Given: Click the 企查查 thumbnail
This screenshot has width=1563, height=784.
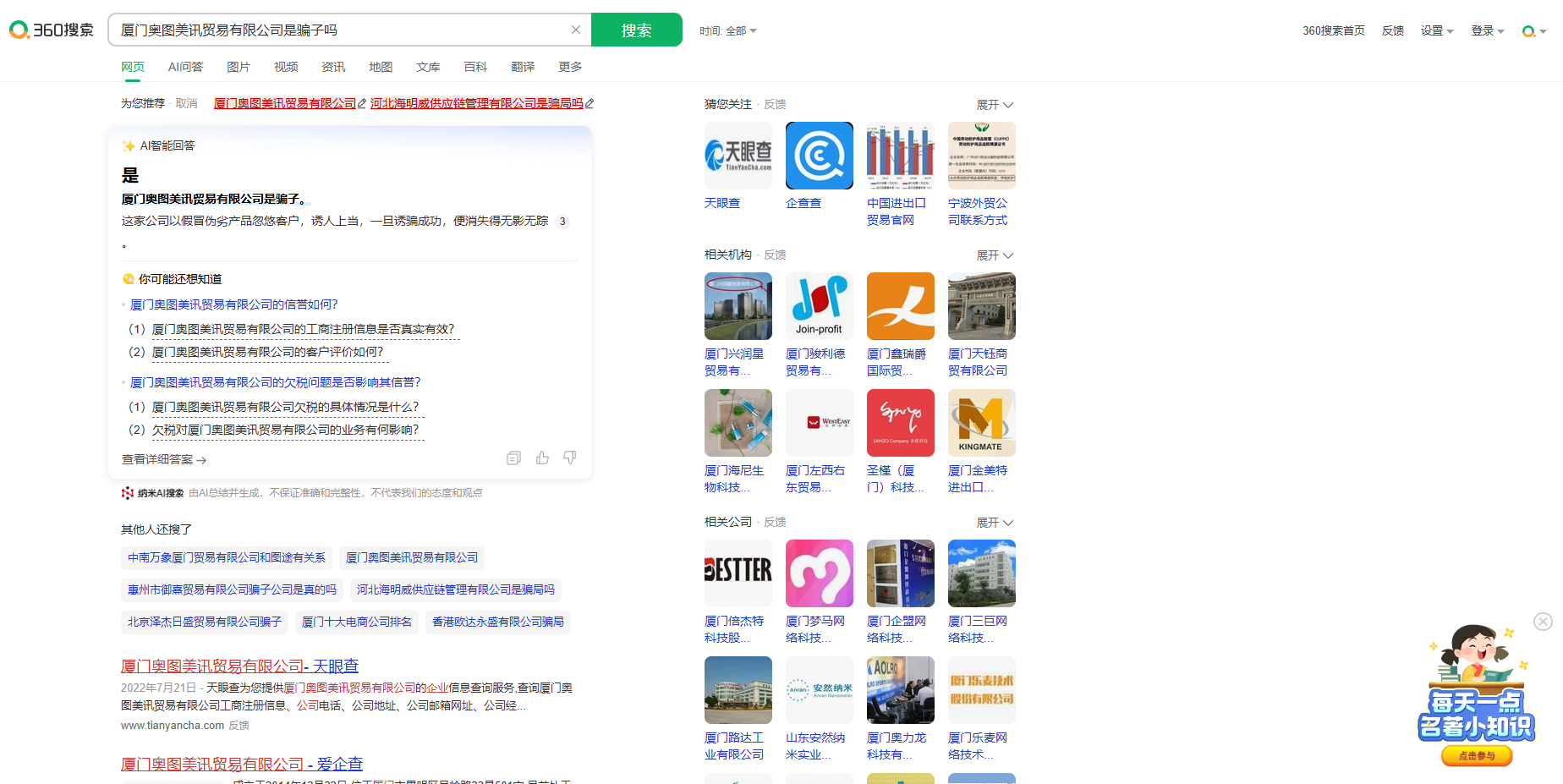Looking at the screenshot, I should pyautogui.click(x=818, y=156).
